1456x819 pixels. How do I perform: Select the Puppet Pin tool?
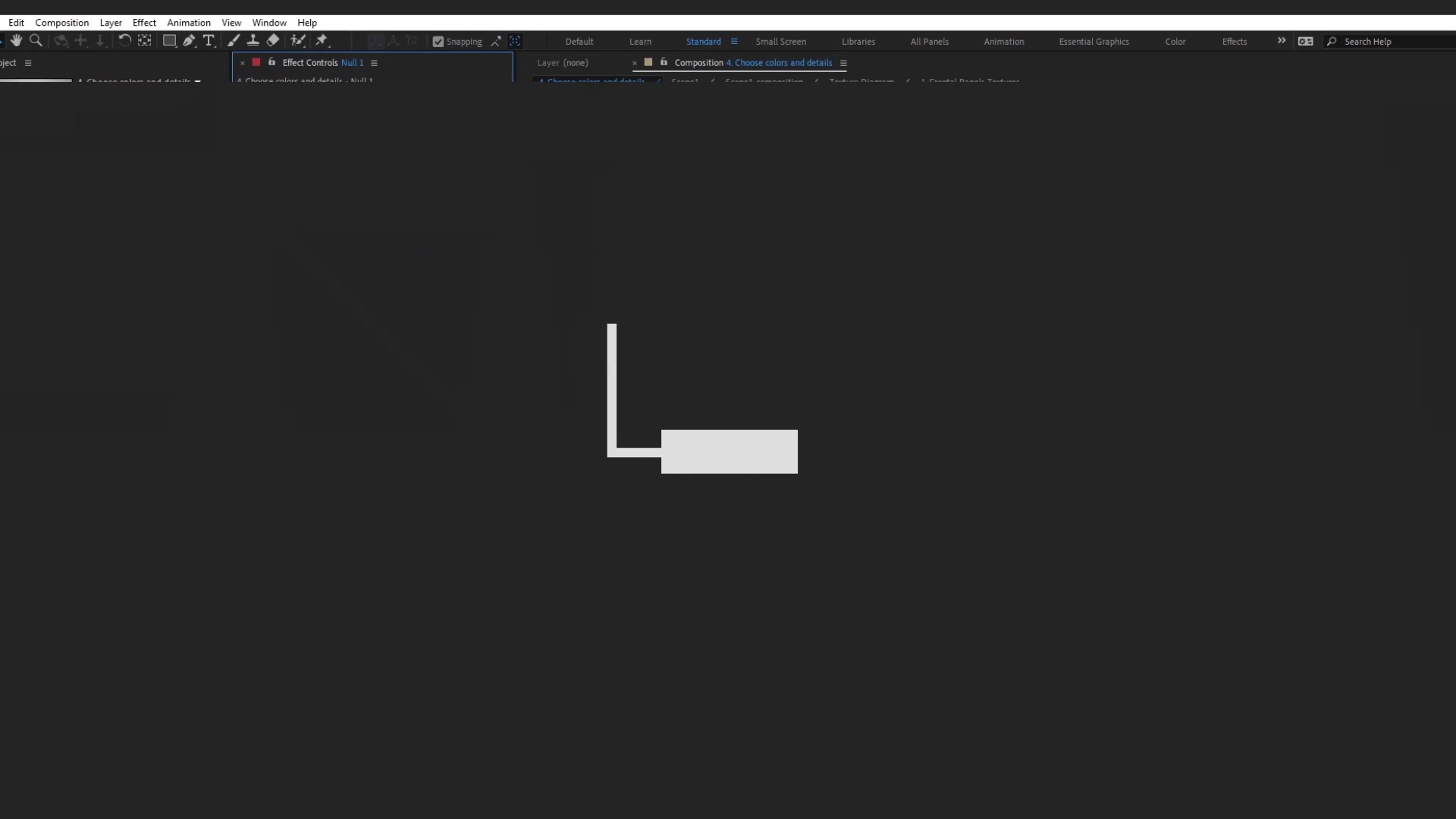point(322,41)
